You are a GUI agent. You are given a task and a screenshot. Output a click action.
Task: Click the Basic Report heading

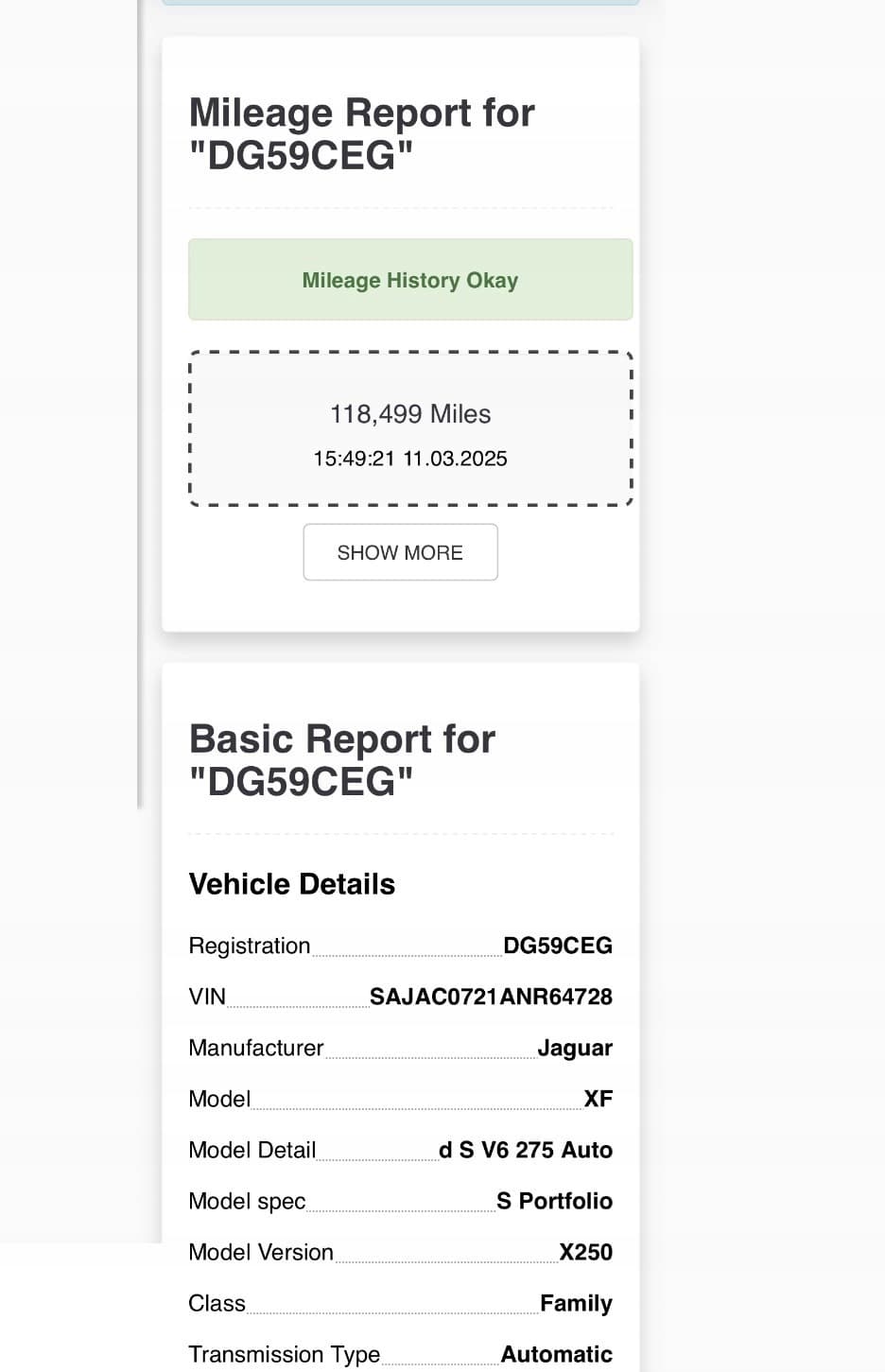(342, 760)
